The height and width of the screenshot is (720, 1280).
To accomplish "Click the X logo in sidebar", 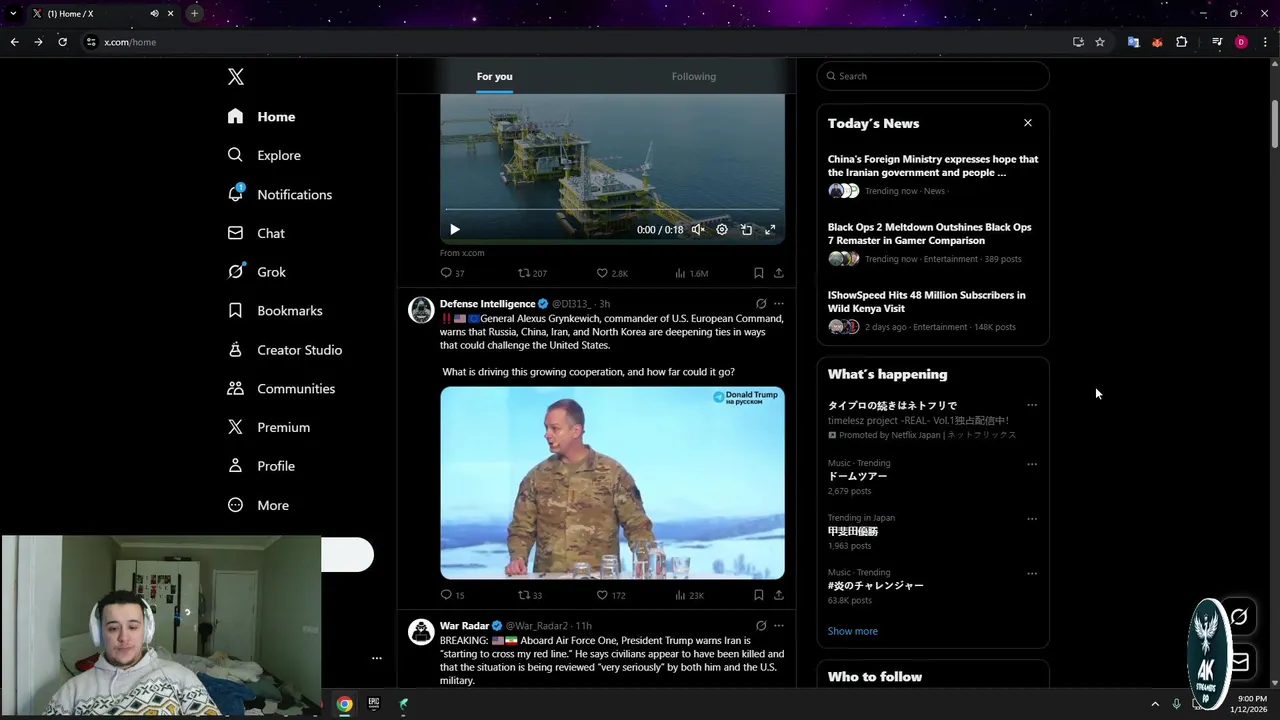I will [235, 77].
